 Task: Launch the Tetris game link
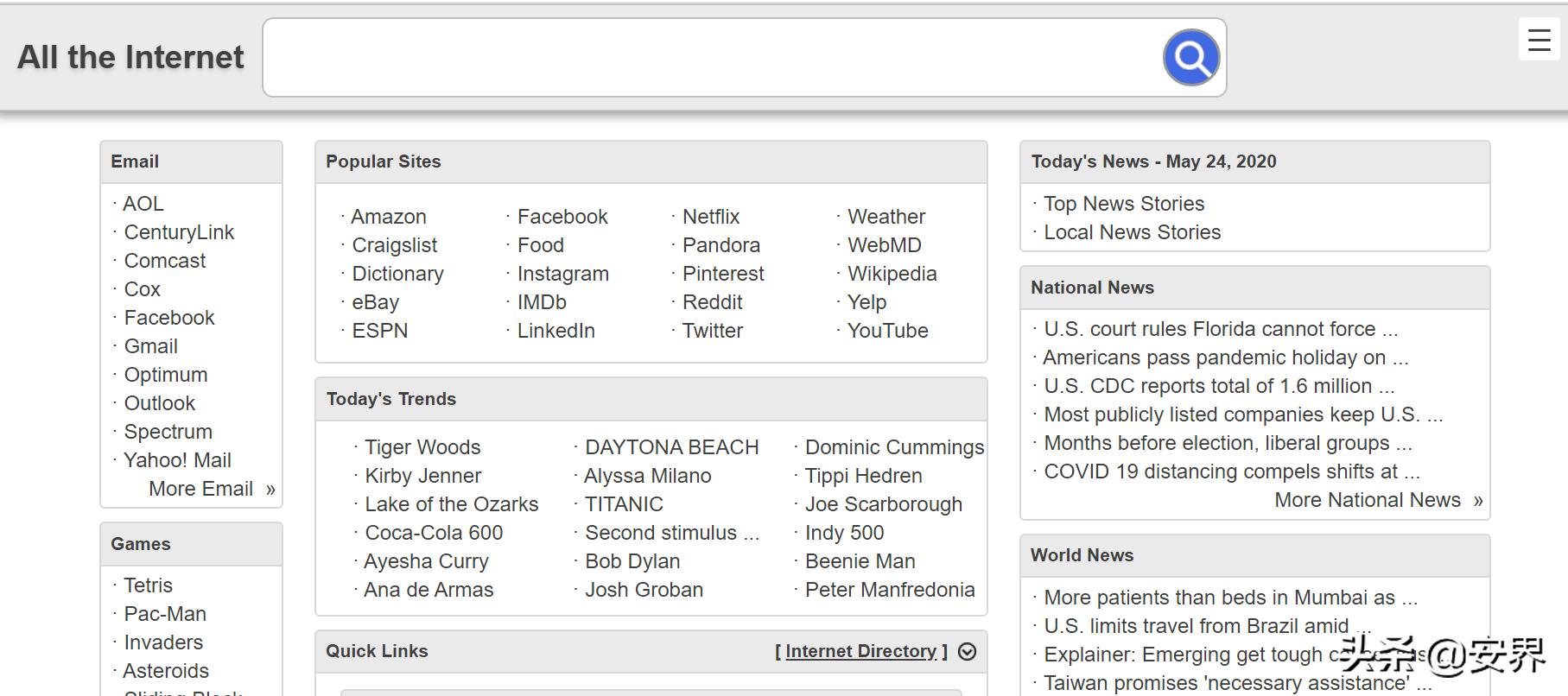point(148,585)
